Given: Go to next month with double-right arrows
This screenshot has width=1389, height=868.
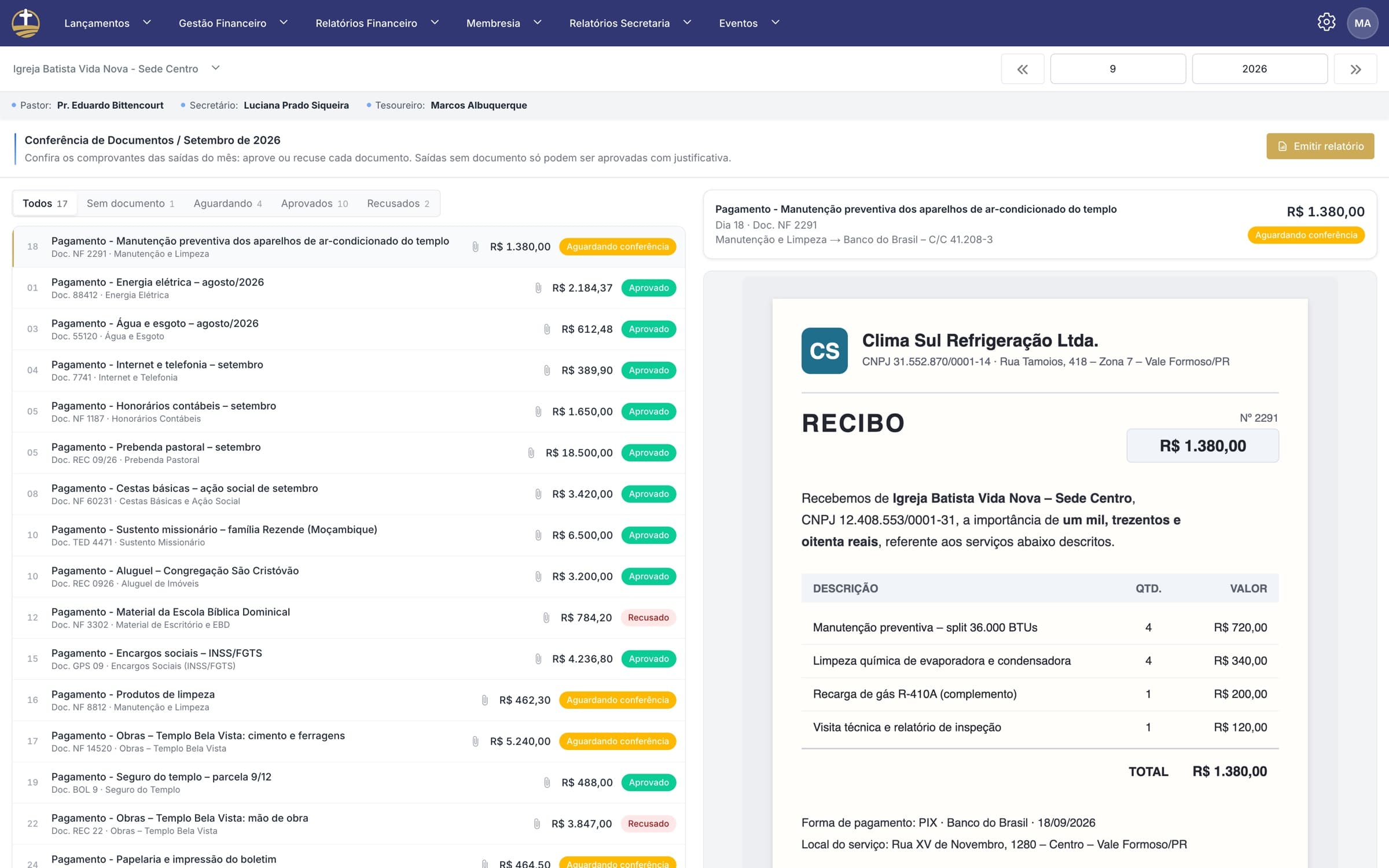Looking at the screenshot, I should pyautogui.click(x=1355, y=69).
